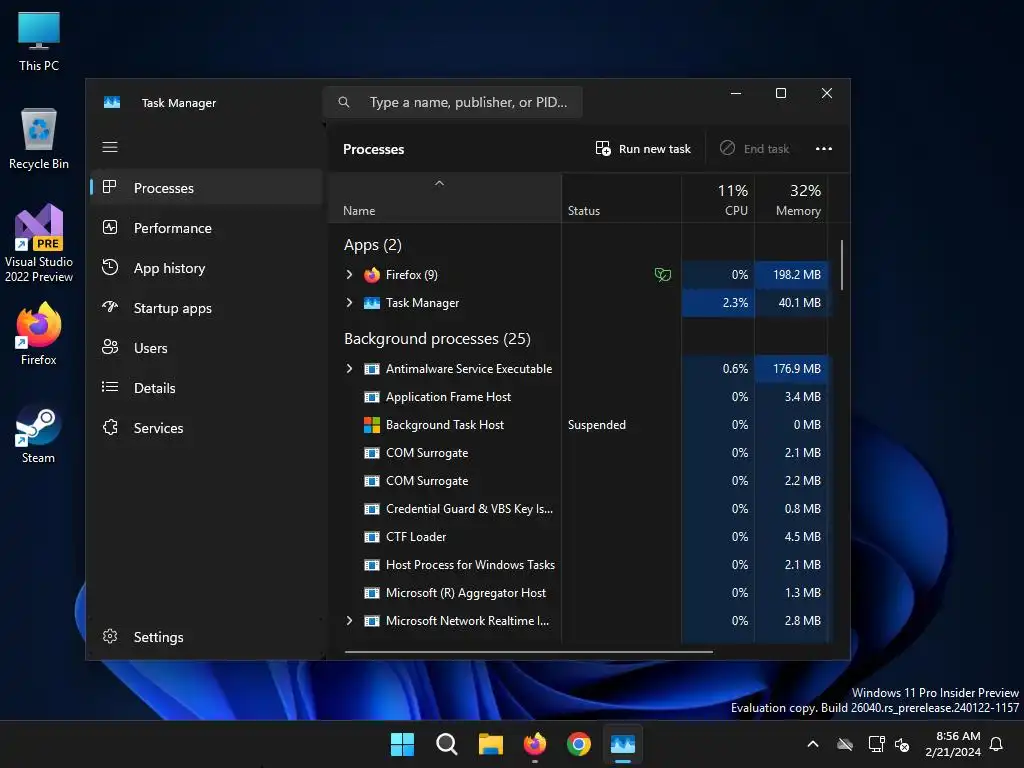Select Microsoft (R) Aggregator Host row

click(579, 593)
